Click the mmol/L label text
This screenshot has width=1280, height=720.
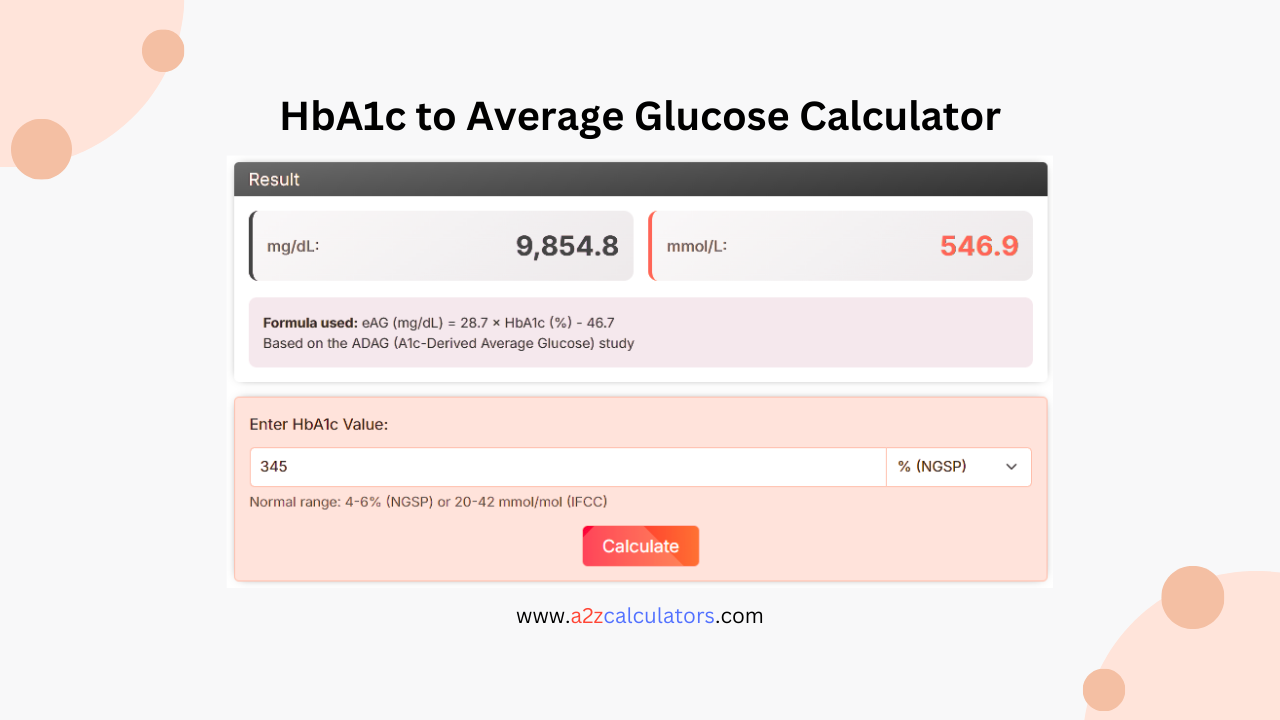(x=697, y=246)
